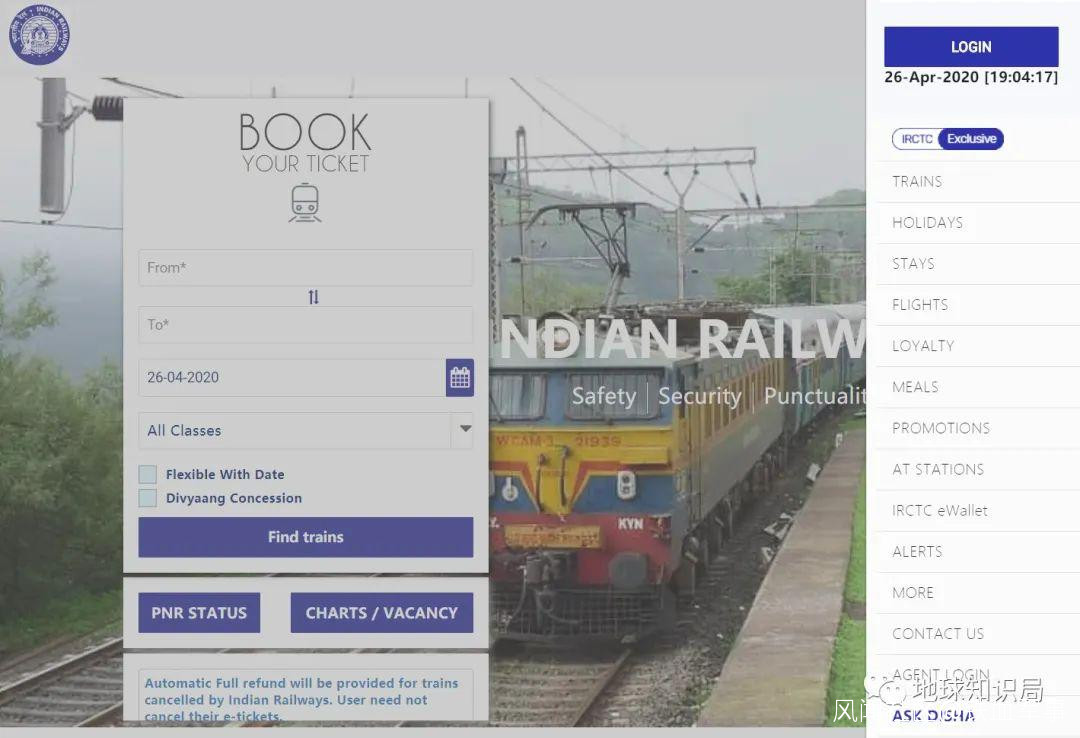Click the To station input field

point(305,325)
